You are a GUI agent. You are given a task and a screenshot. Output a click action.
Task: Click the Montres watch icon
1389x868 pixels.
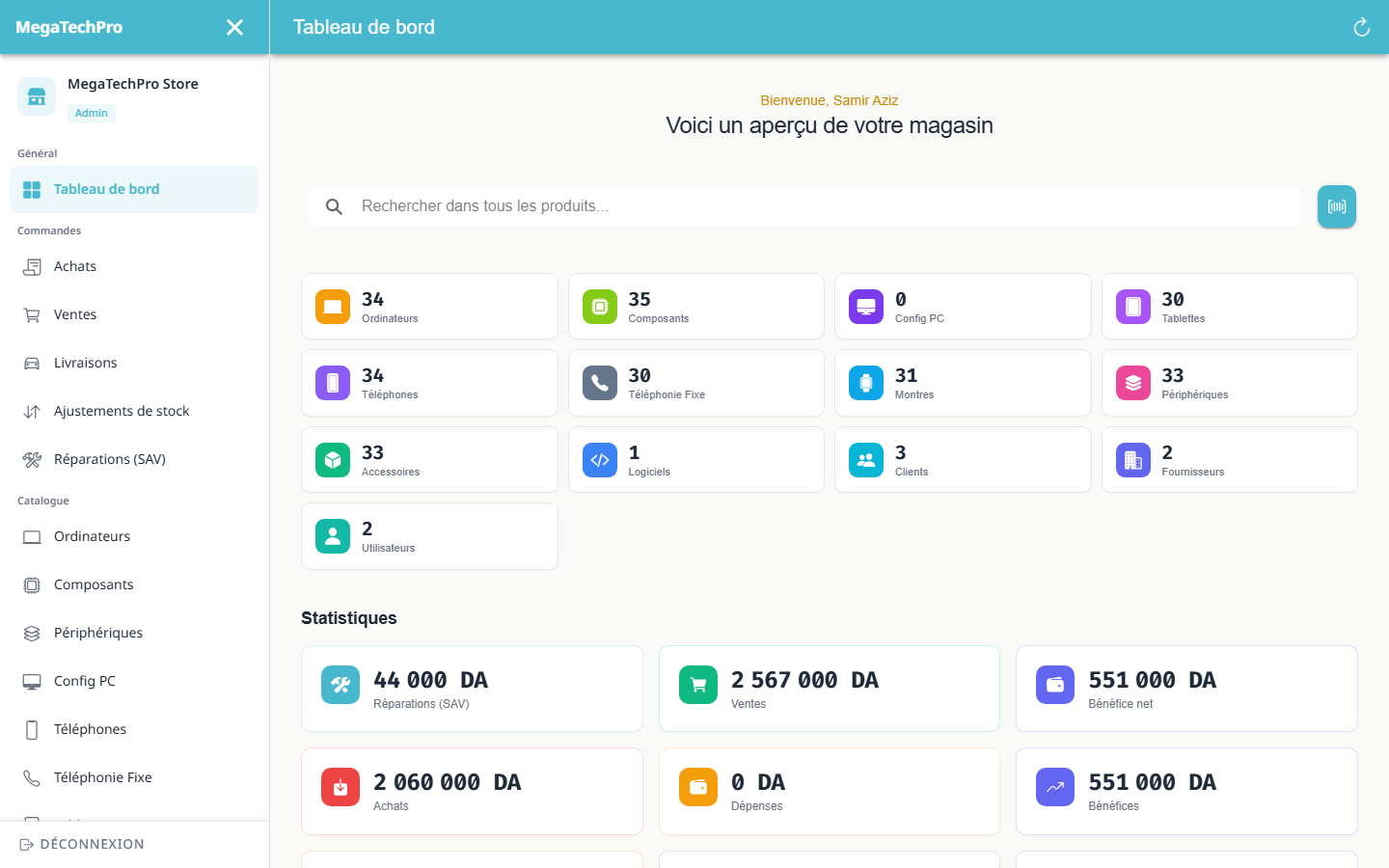pyautogui.click(x=866, y=383)
